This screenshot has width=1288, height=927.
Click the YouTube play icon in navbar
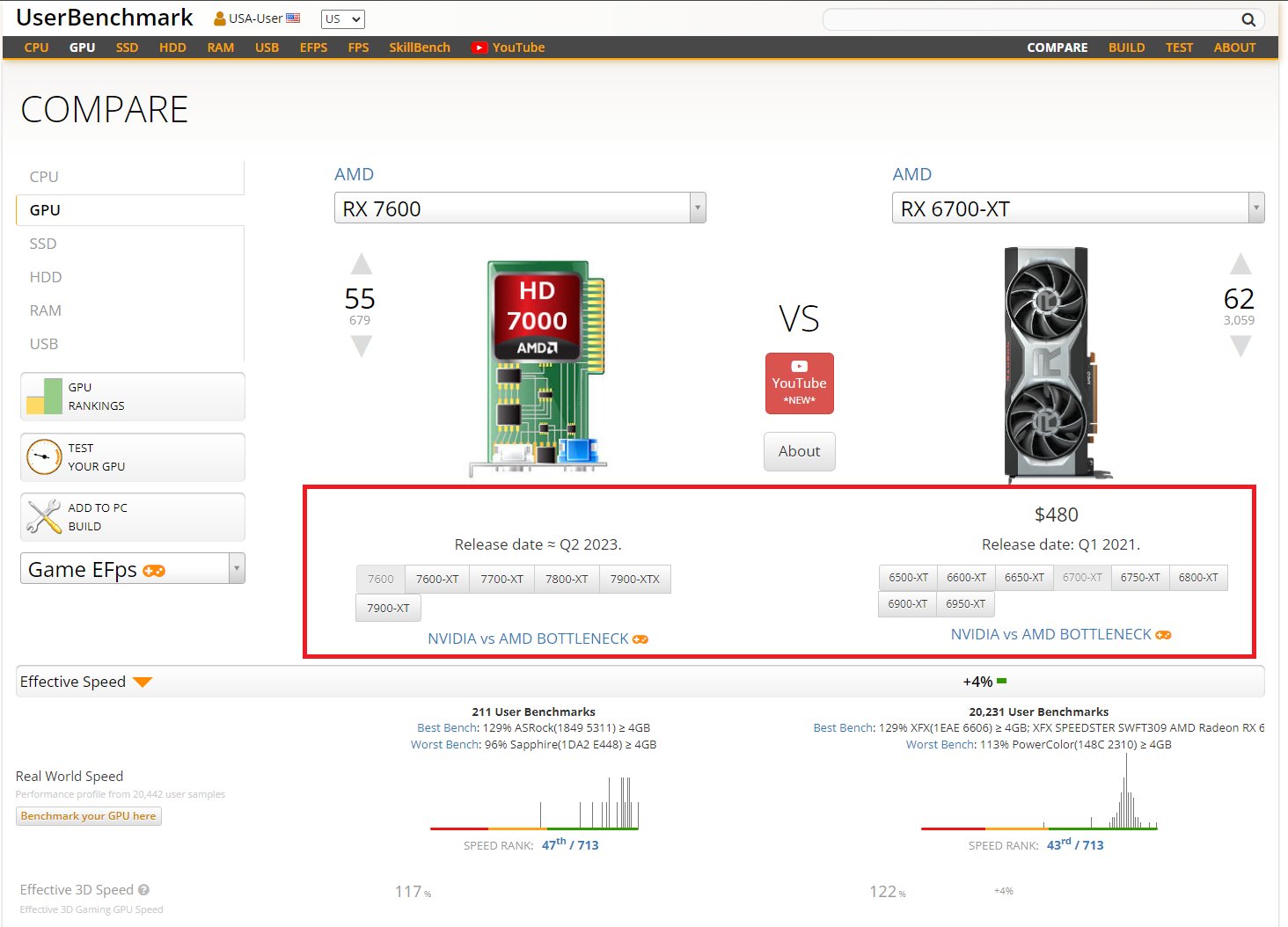click(x=479, y=47)
